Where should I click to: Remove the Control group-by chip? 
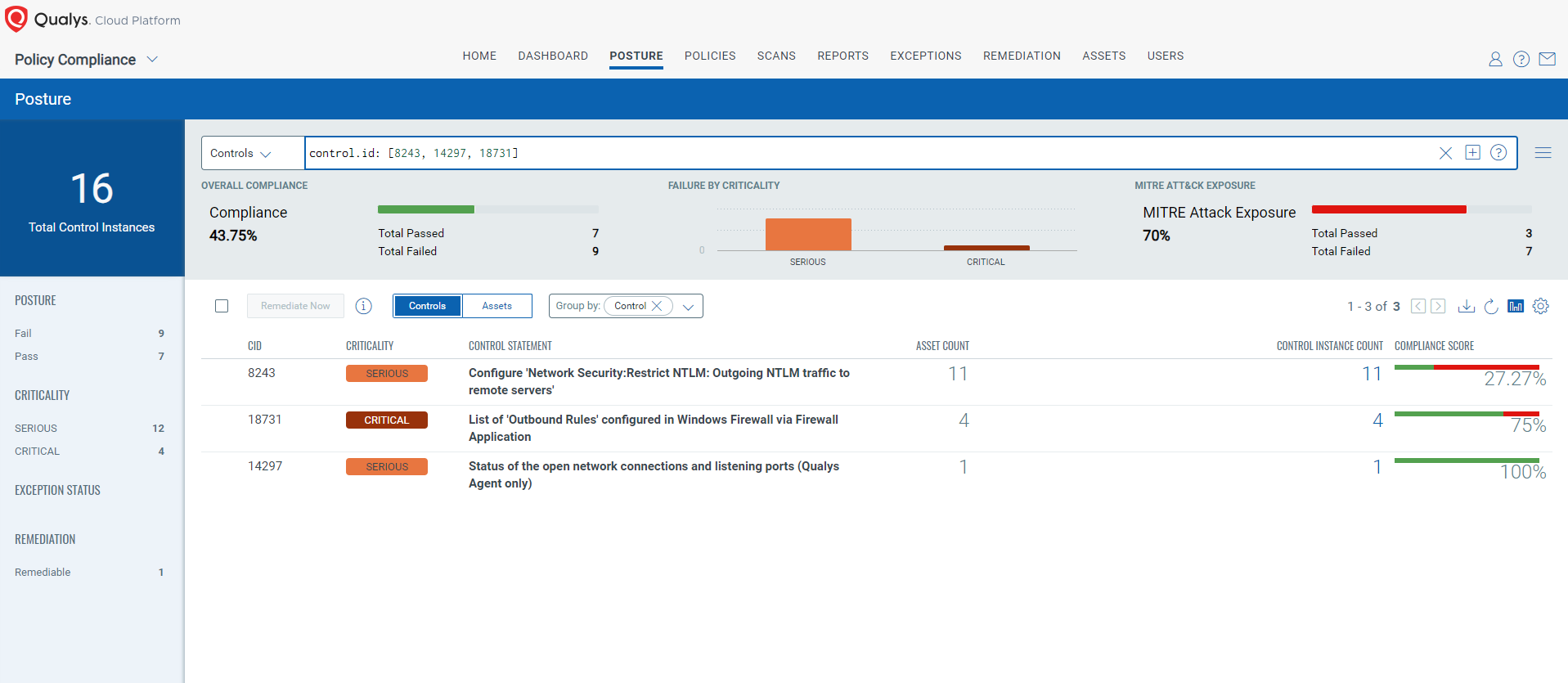click(657, 306)
